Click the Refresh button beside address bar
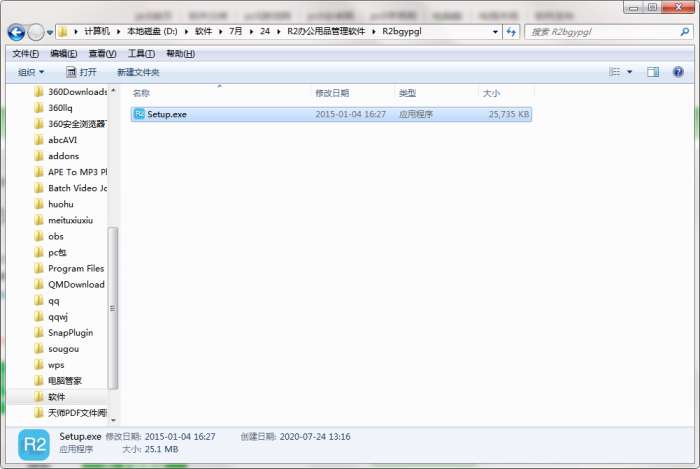Screen dimensions: 700x469 pyautogui.click(x=511, y=32)
